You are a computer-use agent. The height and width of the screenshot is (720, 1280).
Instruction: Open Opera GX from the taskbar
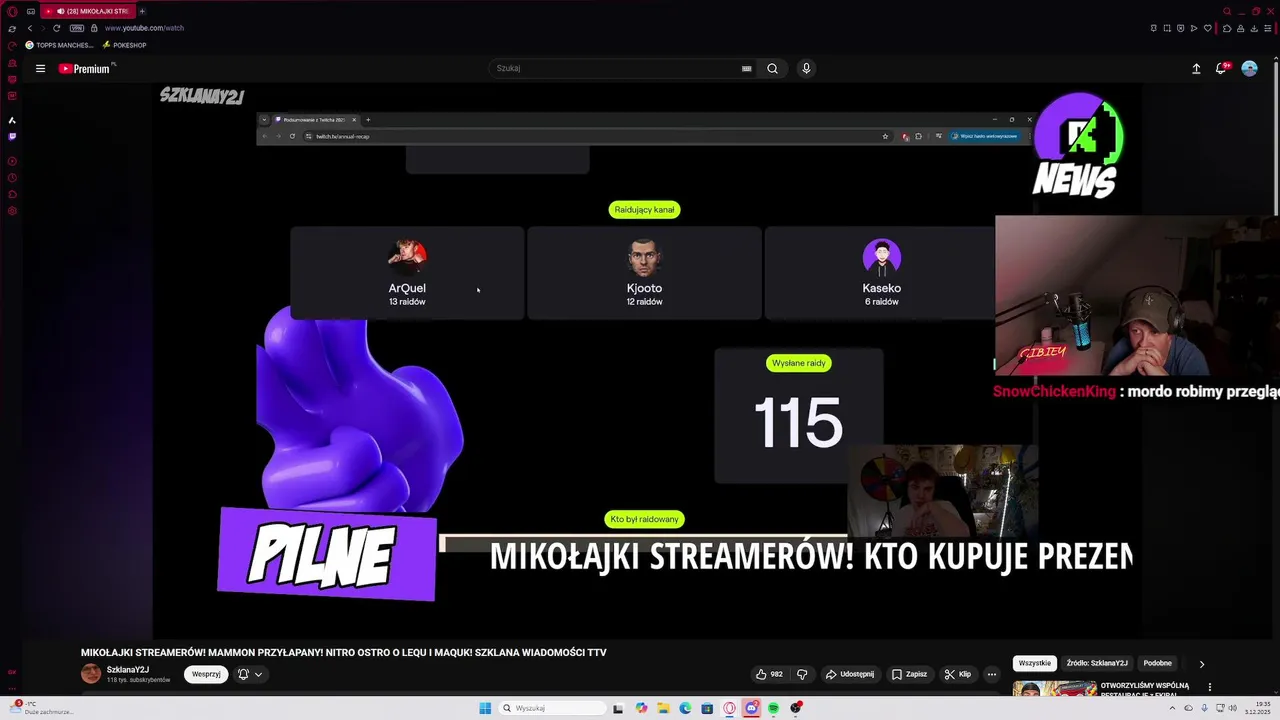pyautogui.click(x=729, y=708)
